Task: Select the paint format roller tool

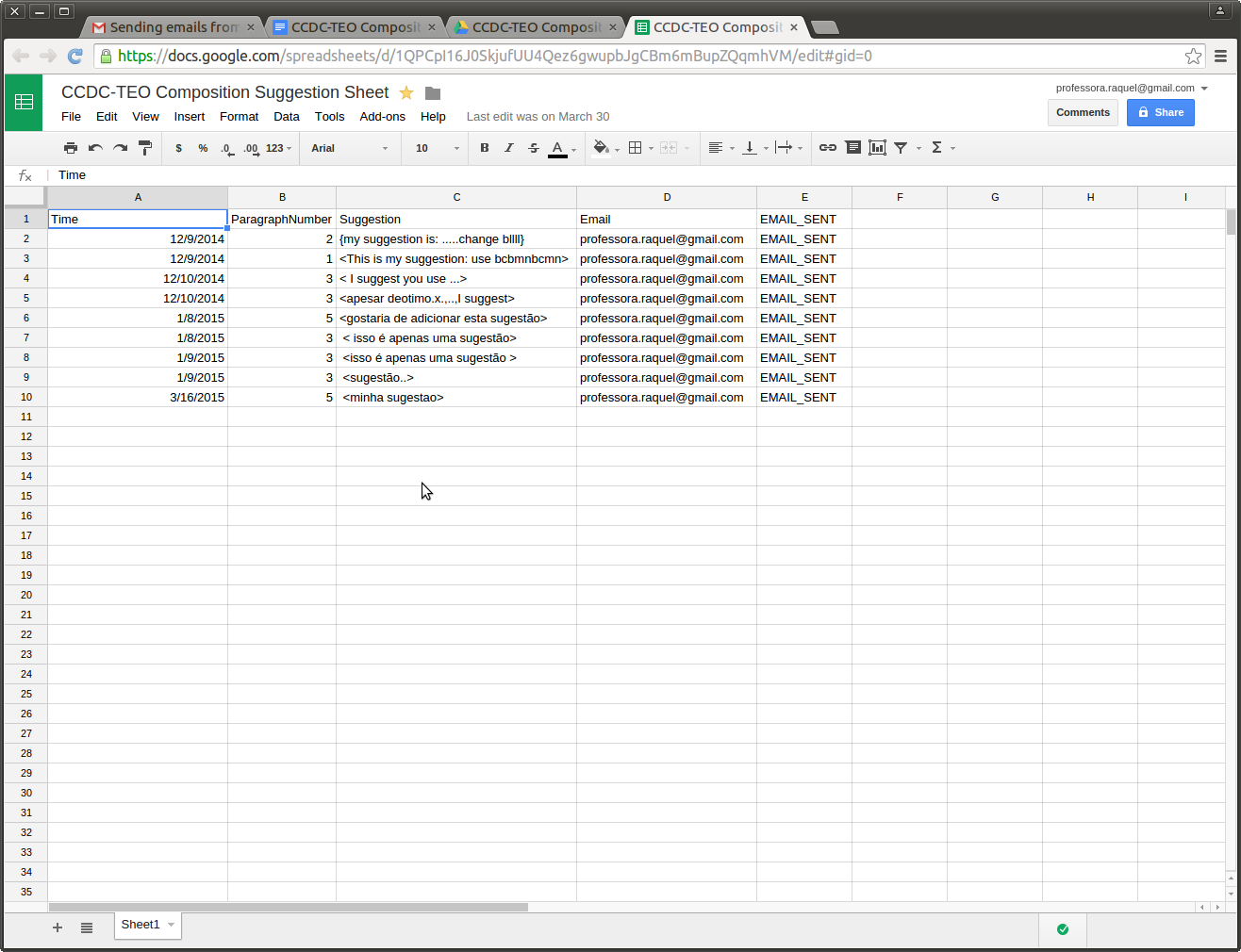Action: coord(145,148)
